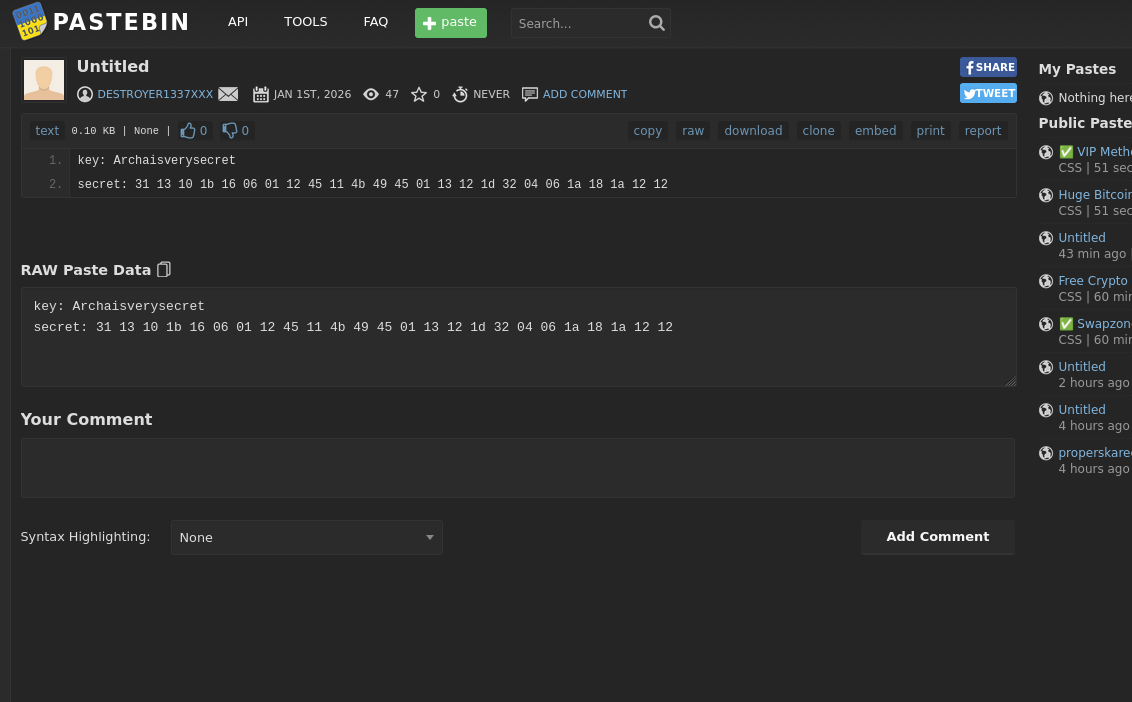Click inside the Your Comment text area

coord(517,468)
